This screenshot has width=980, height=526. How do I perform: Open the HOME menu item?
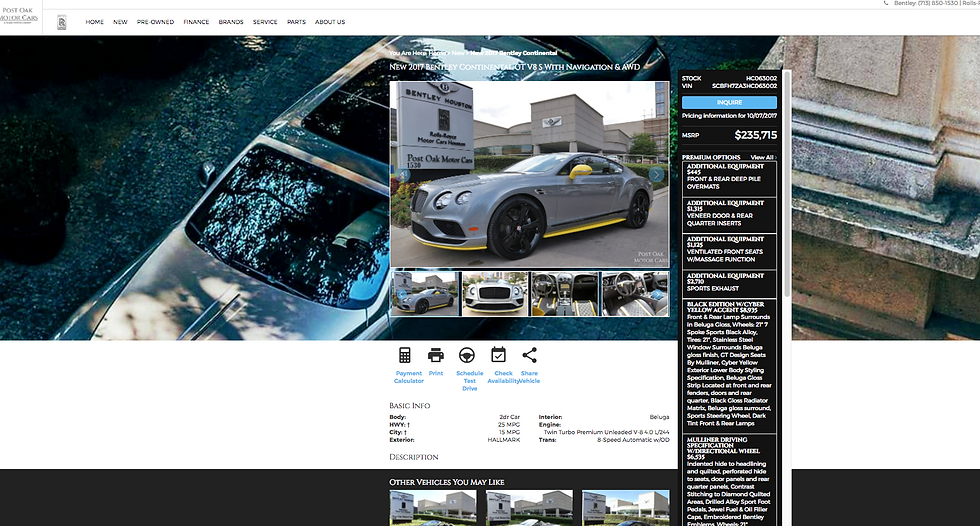point(94,22)
